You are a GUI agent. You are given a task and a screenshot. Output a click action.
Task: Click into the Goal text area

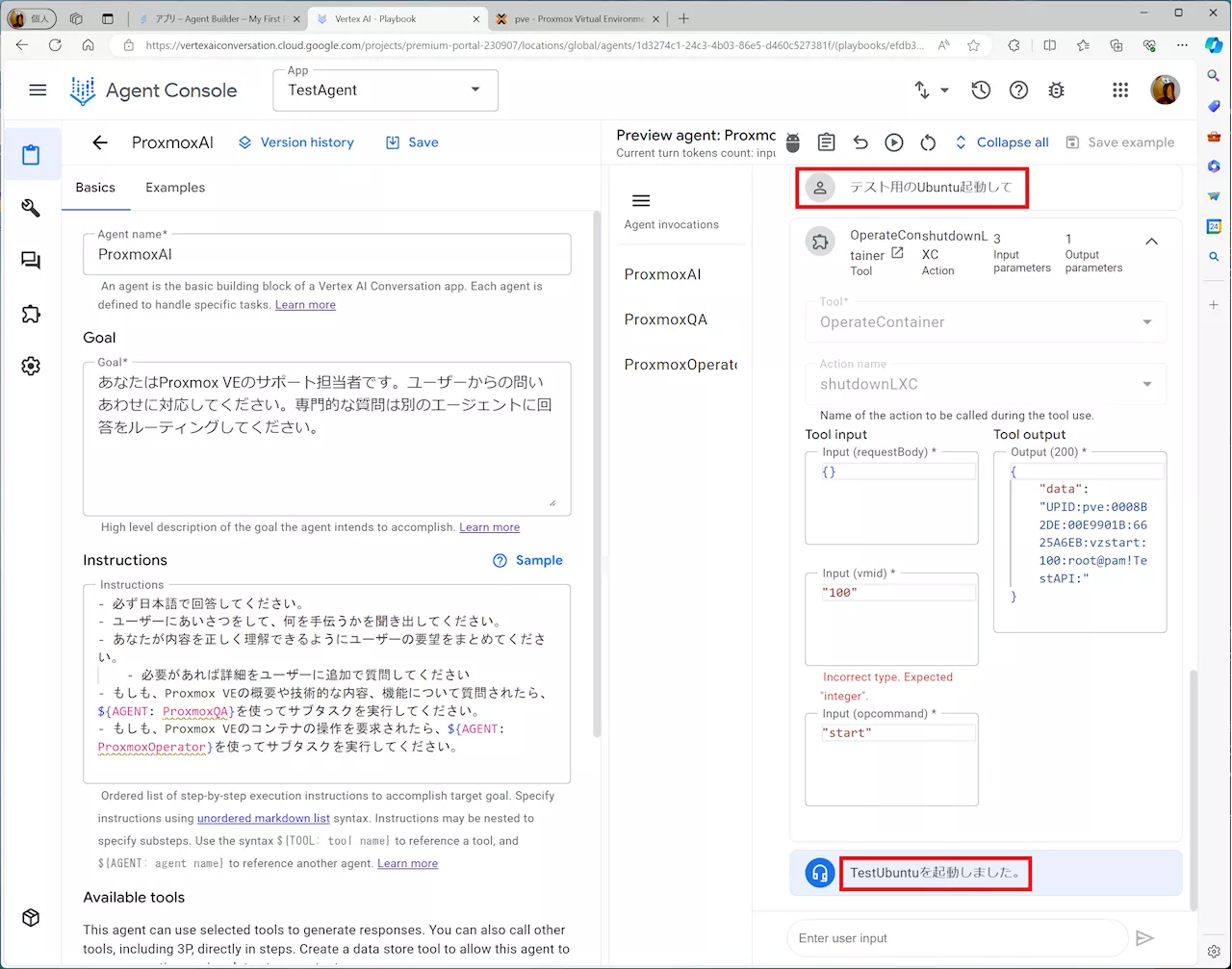[x=327, y=439]
